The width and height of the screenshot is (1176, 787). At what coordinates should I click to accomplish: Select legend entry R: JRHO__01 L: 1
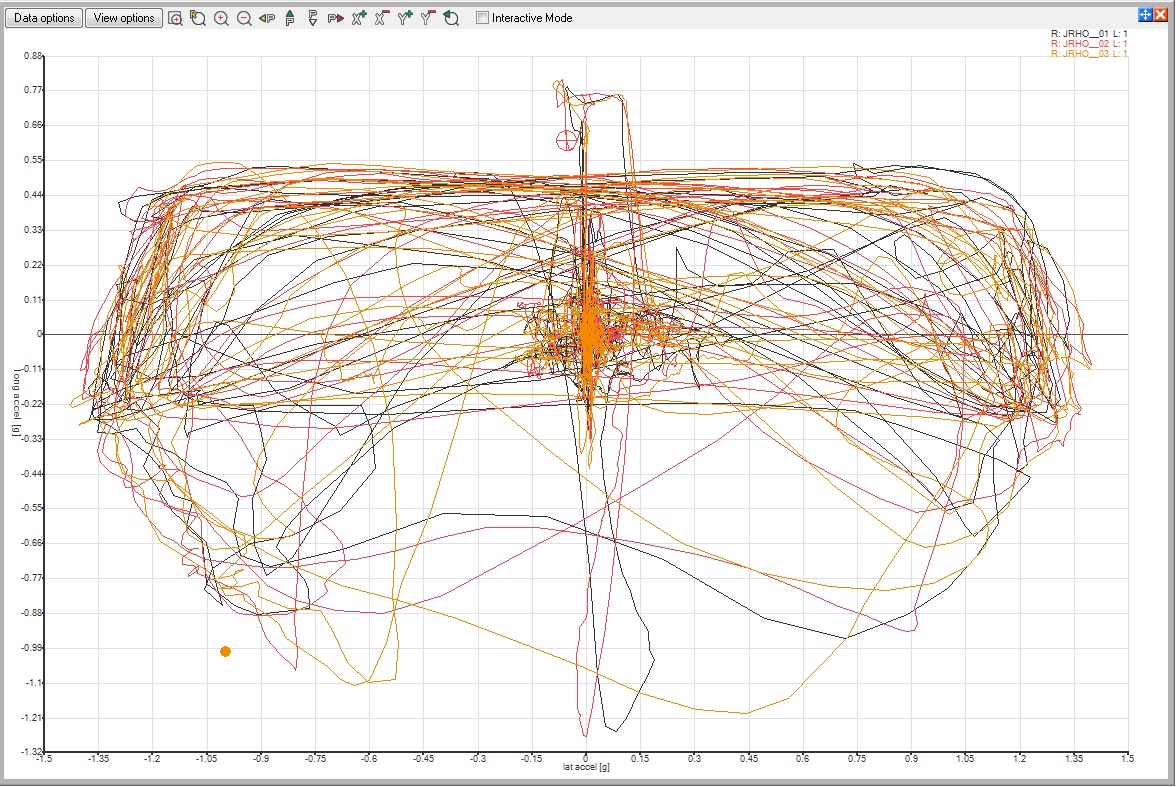point(1089,34)
